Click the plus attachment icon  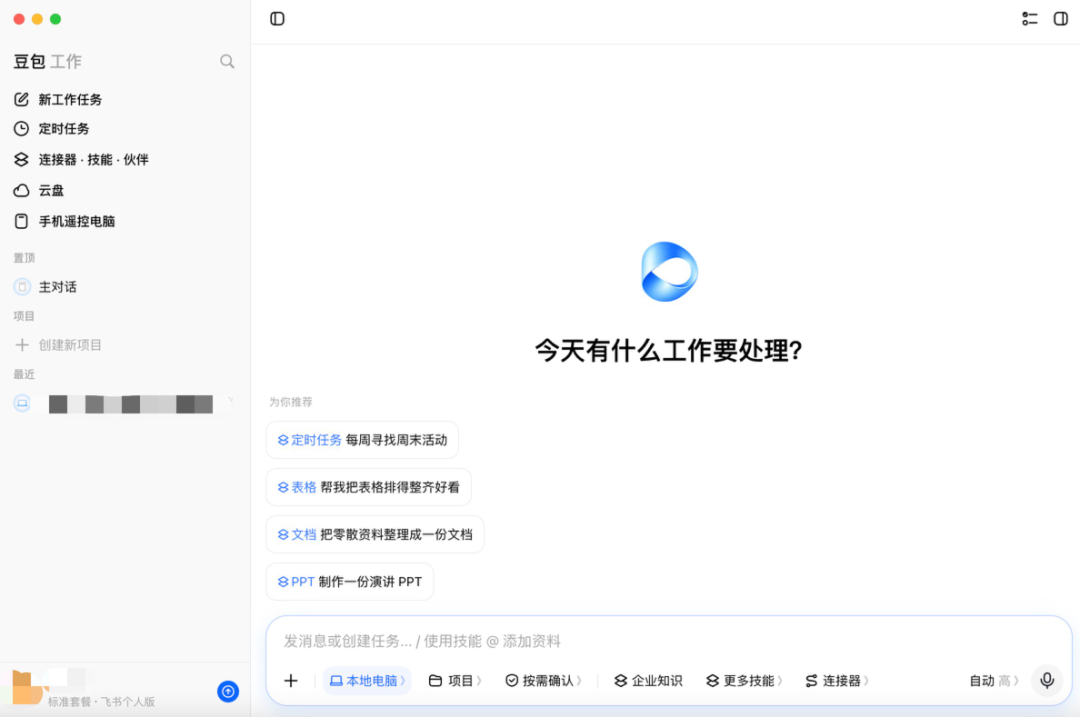[x=291, y=680]
